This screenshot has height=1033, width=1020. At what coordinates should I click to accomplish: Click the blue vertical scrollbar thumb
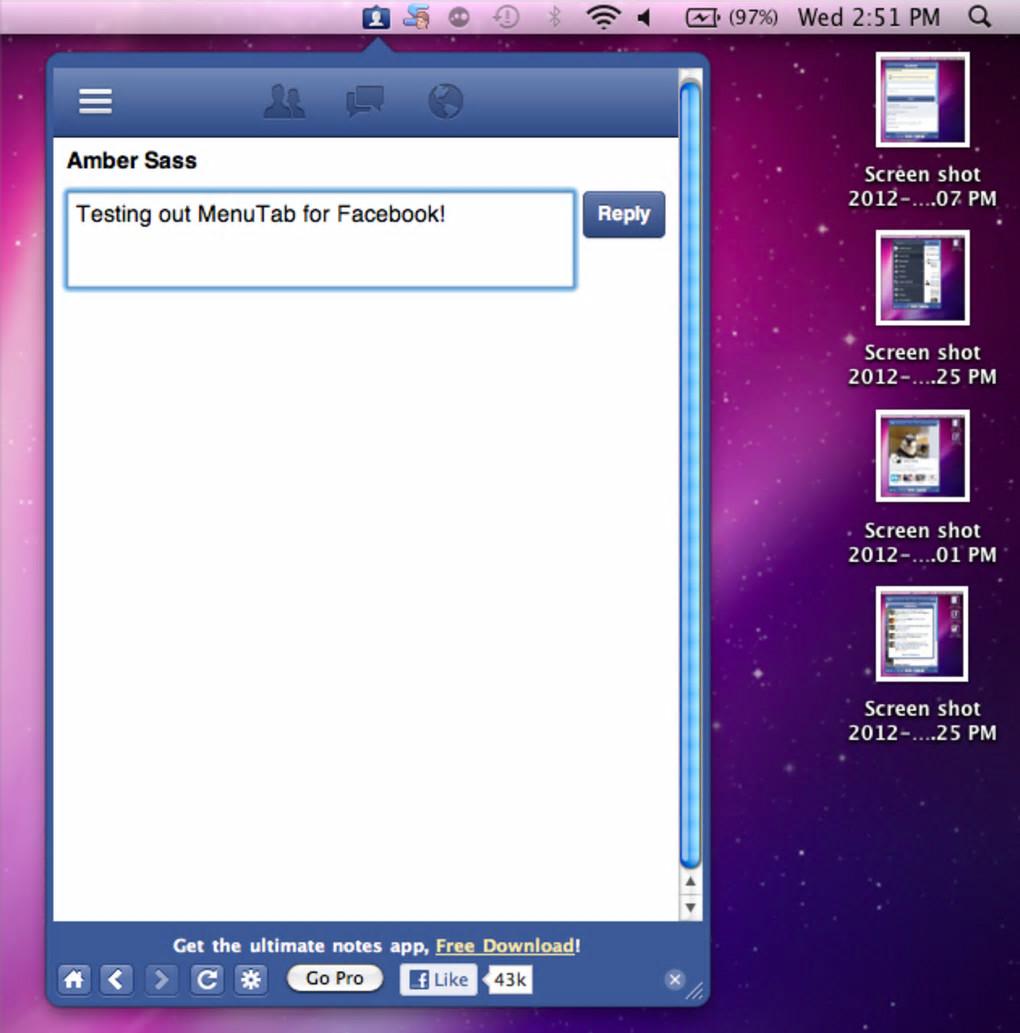(690, 474)
